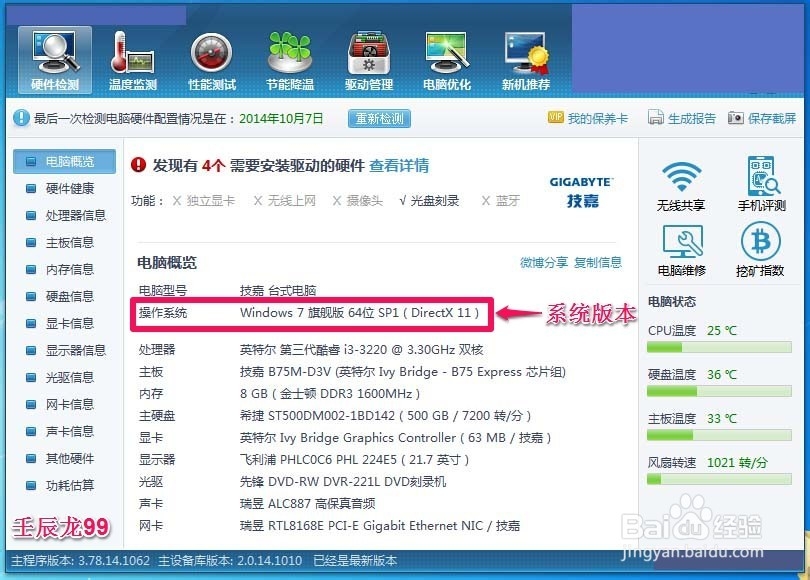Image resolution: width=810 pixels, height=580 pixels.
Task: Click the 技嘉 B75M-D3V motherboard value
Action: point(402,372)
